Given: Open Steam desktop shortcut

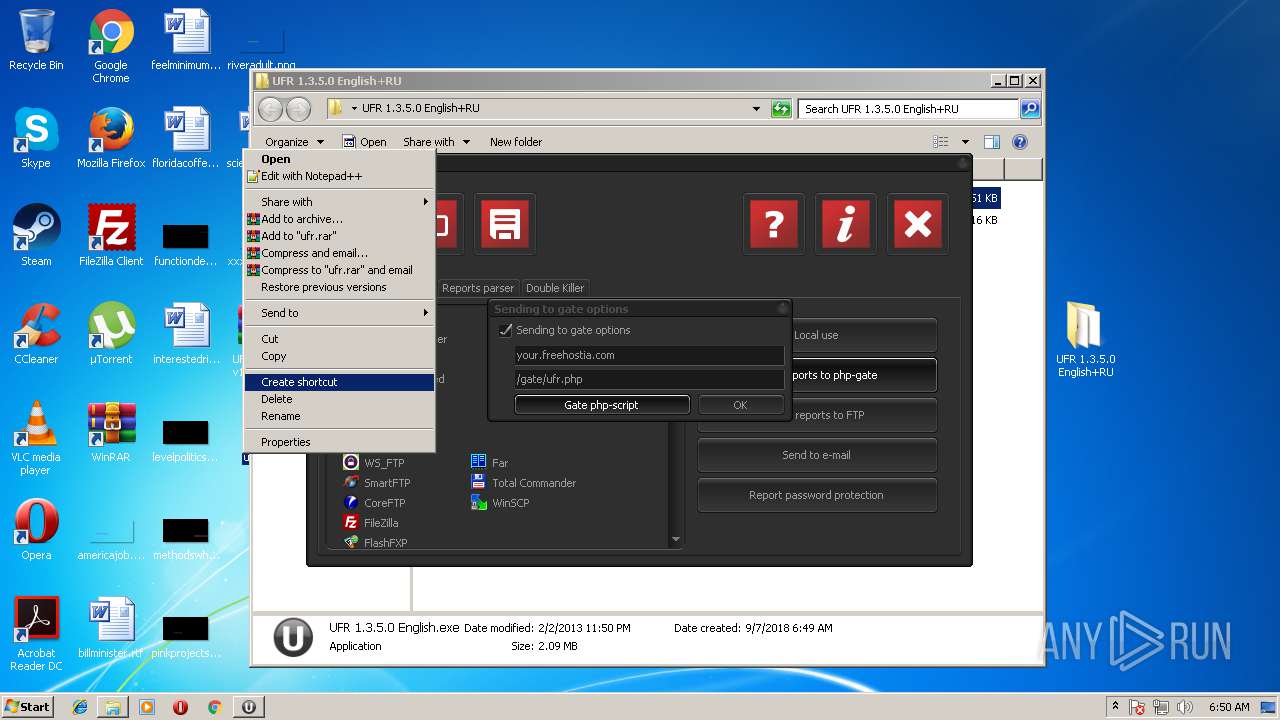Looking at the screenshot, I should pos(36,236).
